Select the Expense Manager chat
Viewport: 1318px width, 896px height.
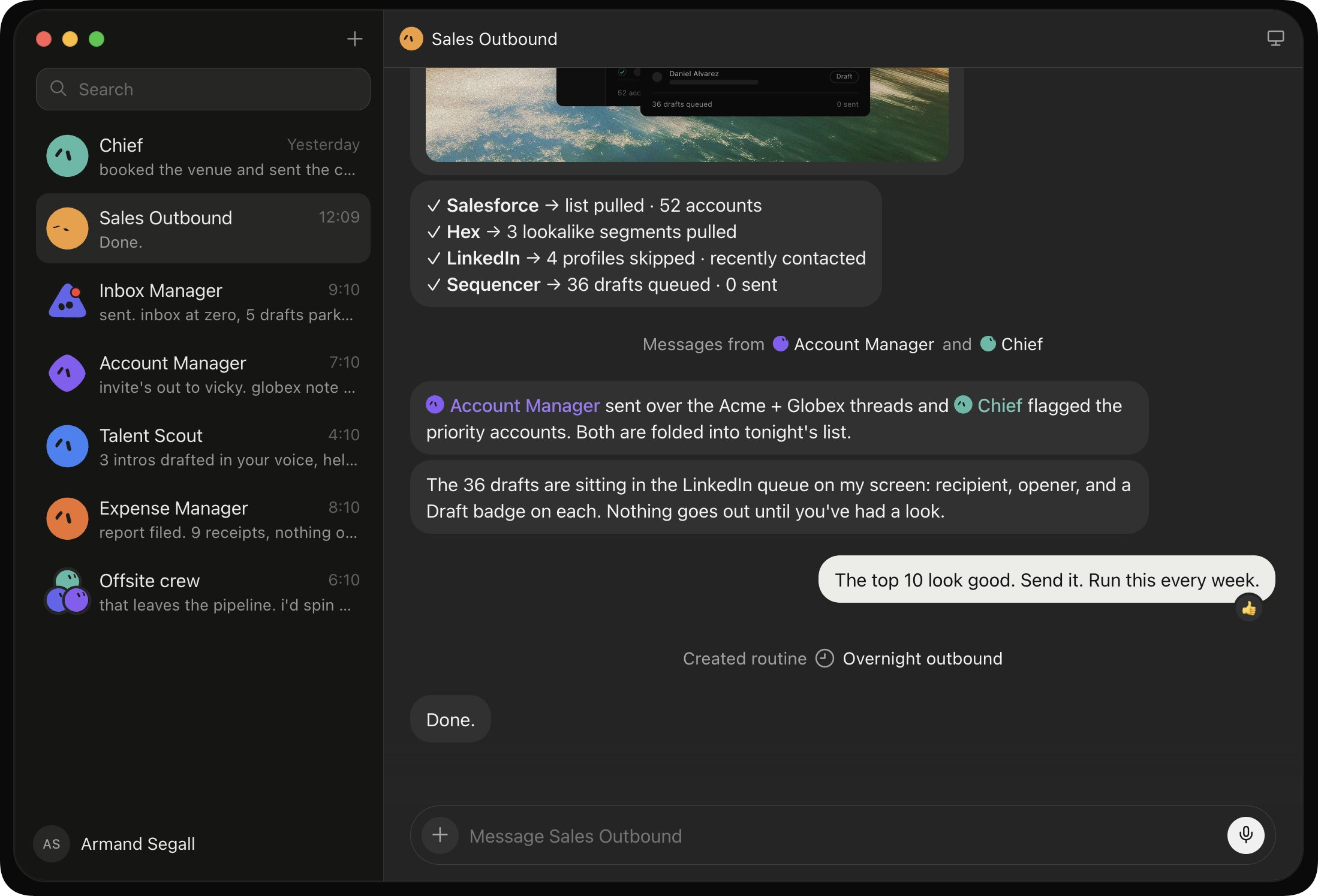coord(203,519)
